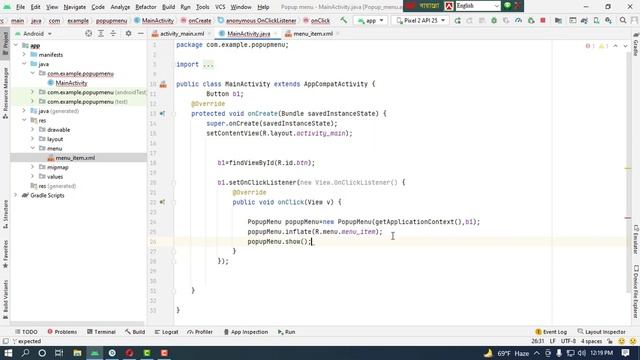Open the Profile app gauge icon
Viewport: 640px width, 360px height.
tap(518, 20)
